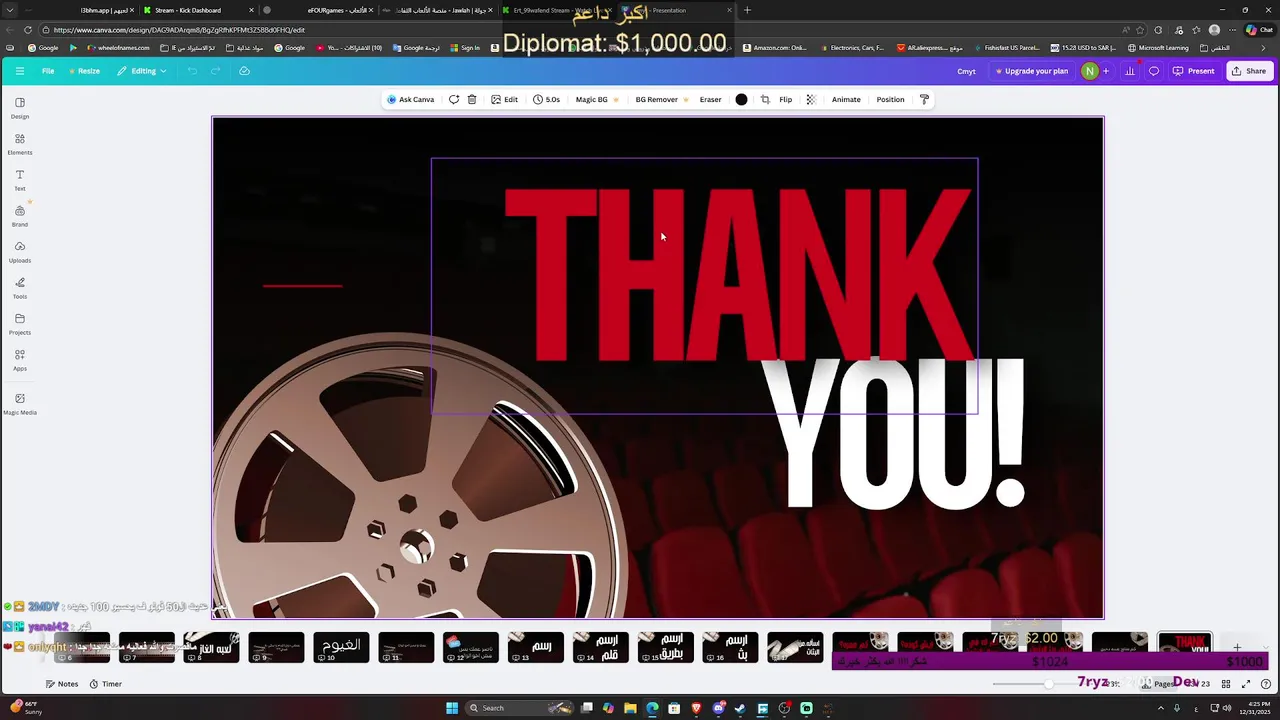This screenshot has height=720, width=1280.
Task: Click the Copy style paint roller icon
Action: click(924, 99)
